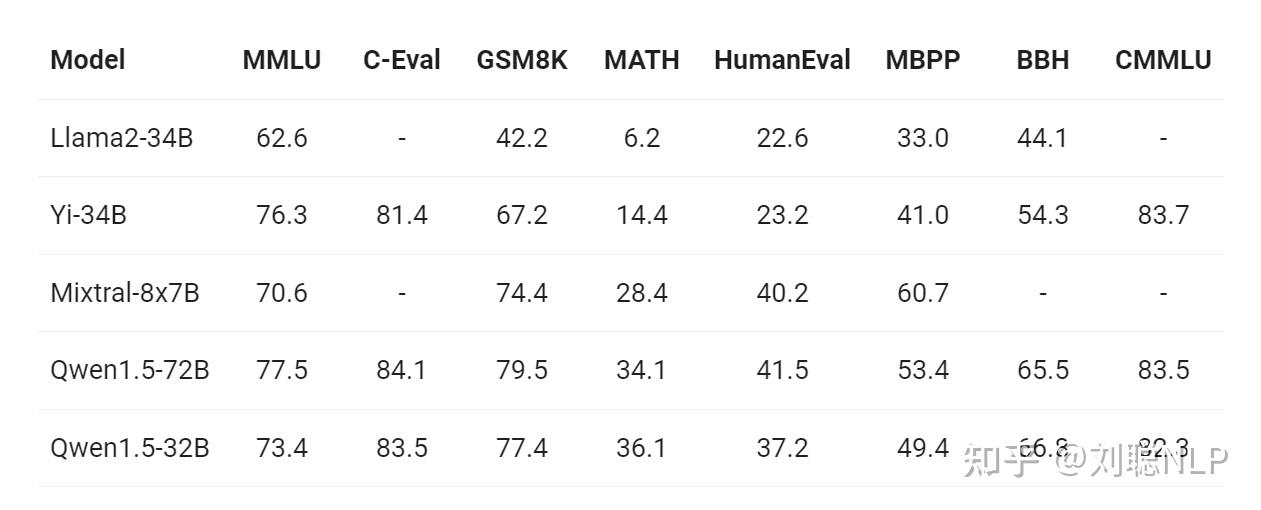The image size is (1261, 510).
Task: Select Qwen1.5-32B's HumanEval score 37.2
Action: click(782, 448)
